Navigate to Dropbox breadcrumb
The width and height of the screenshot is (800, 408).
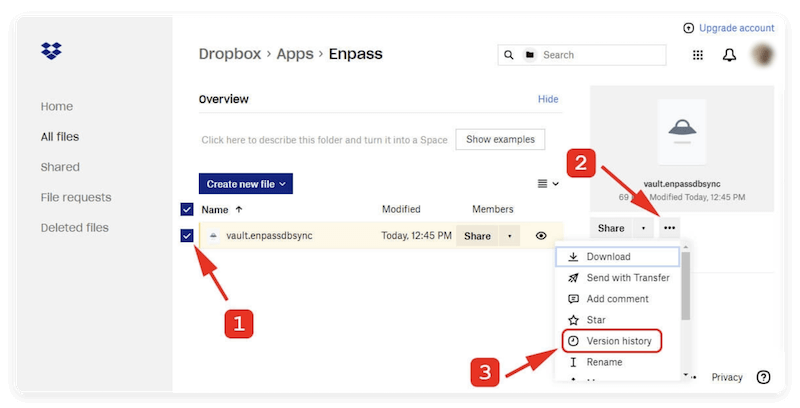[230, 54]
